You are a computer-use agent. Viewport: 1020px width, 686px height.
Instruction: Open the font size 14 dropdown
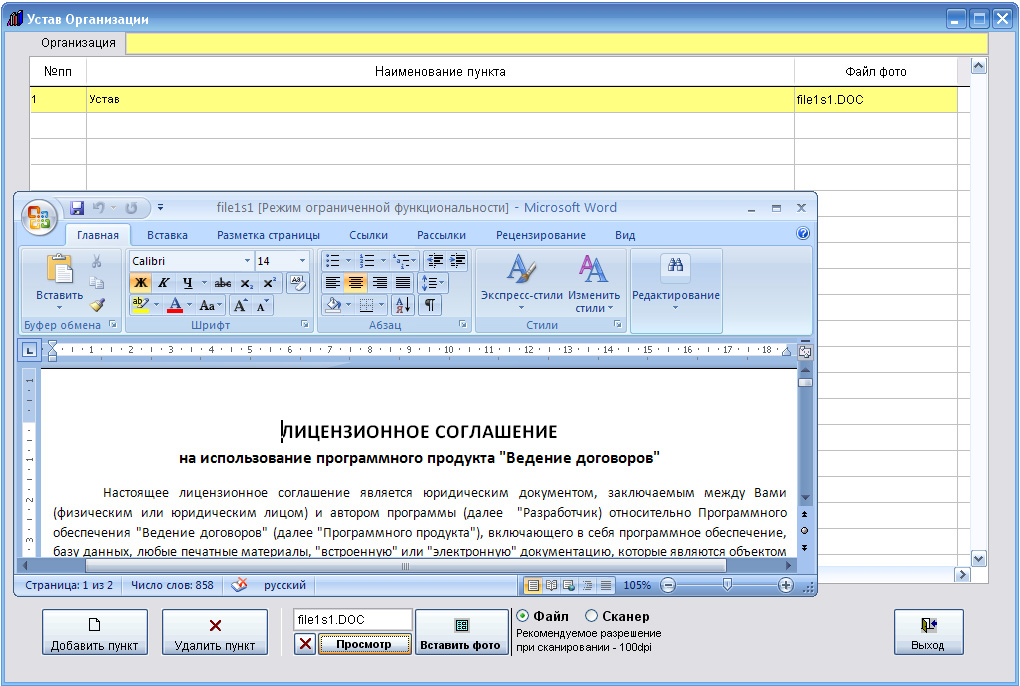(302, 261)
